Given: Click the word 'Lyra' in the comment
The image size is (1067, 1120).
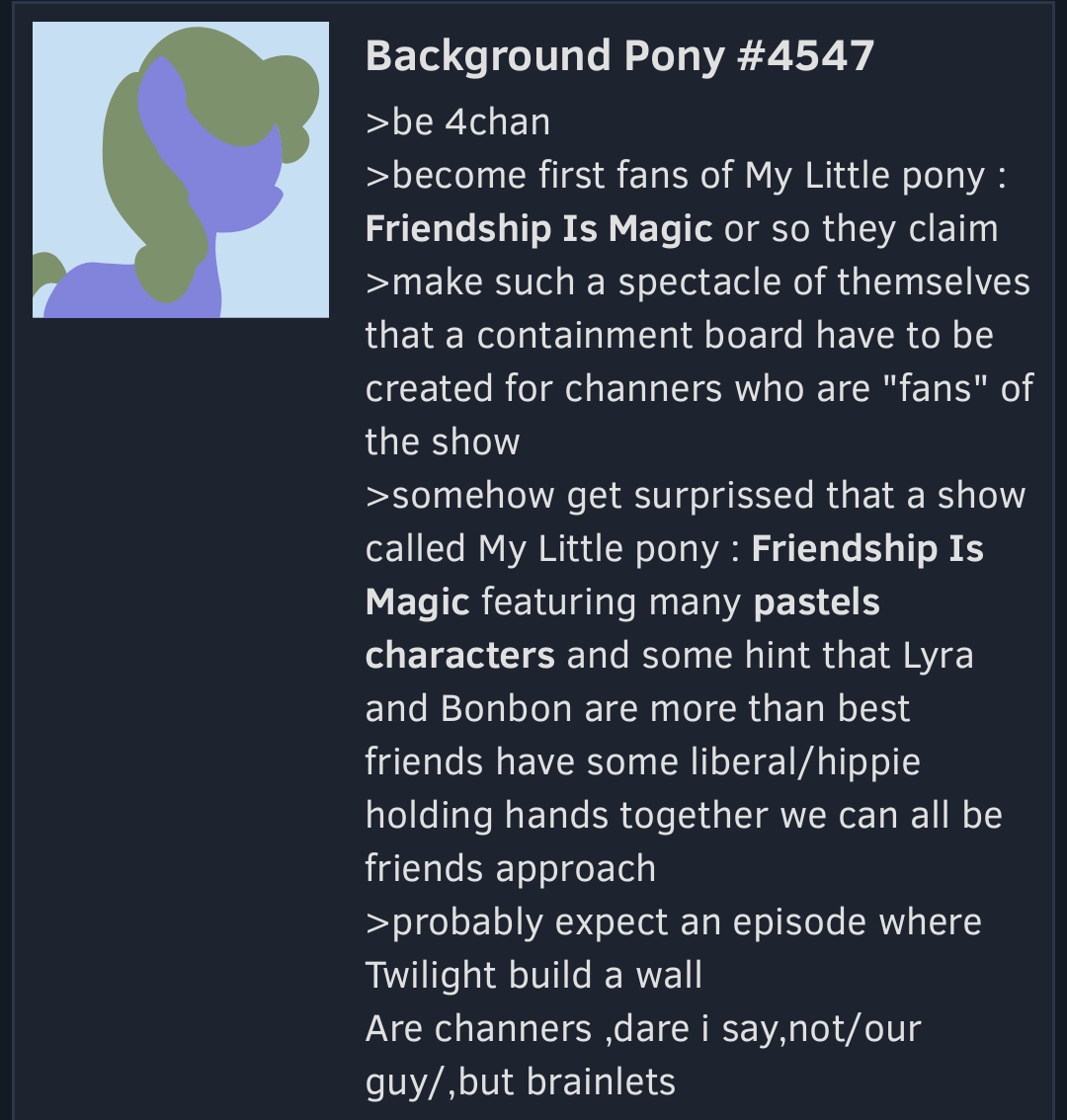Looking at the screenshot, I should pos(939,657).
